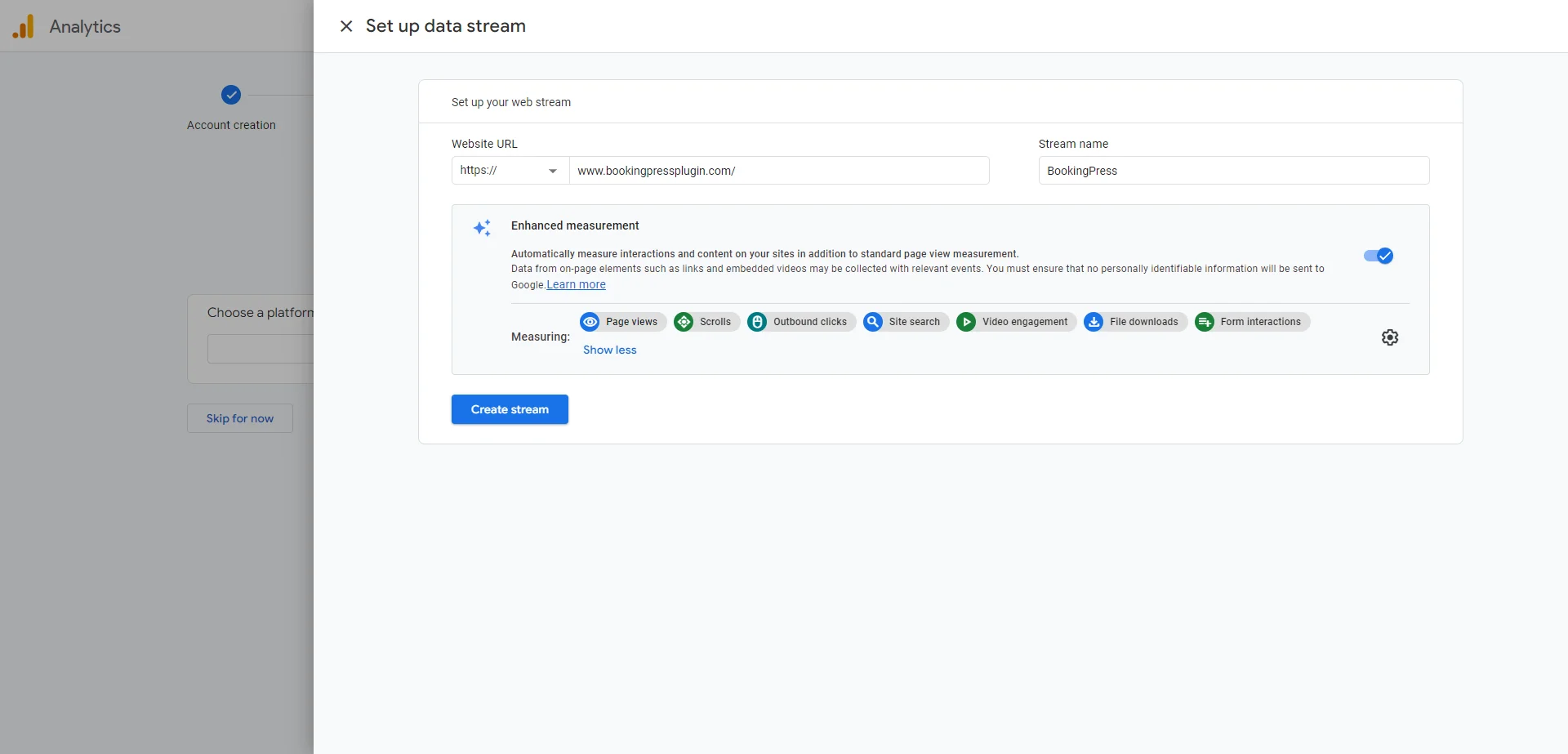Image resolution: width=1568 pixels, height=754 pixels.
Task: Focus the Stream name input field
Action: coord(1234,171)
